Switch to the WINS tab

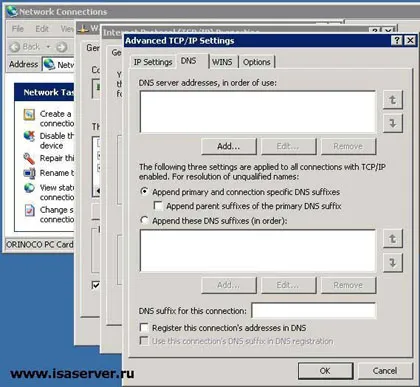tap(222, 62)
